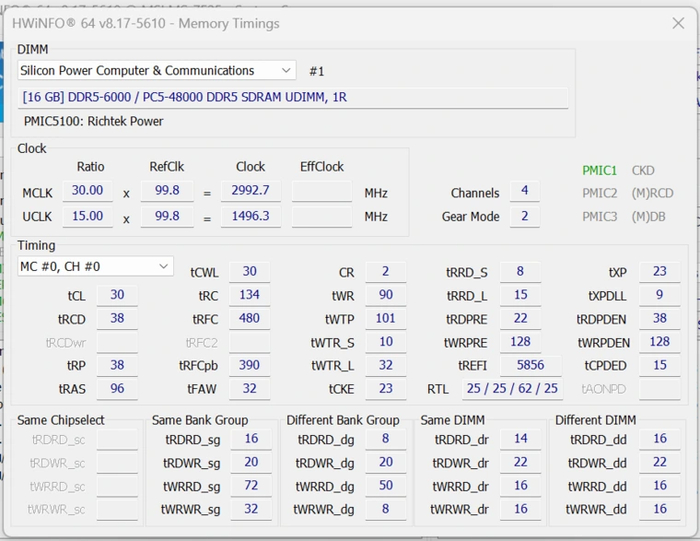Click the green PMIC1 label
Screen dimensions: 700x541
click(x=600, y=170)
